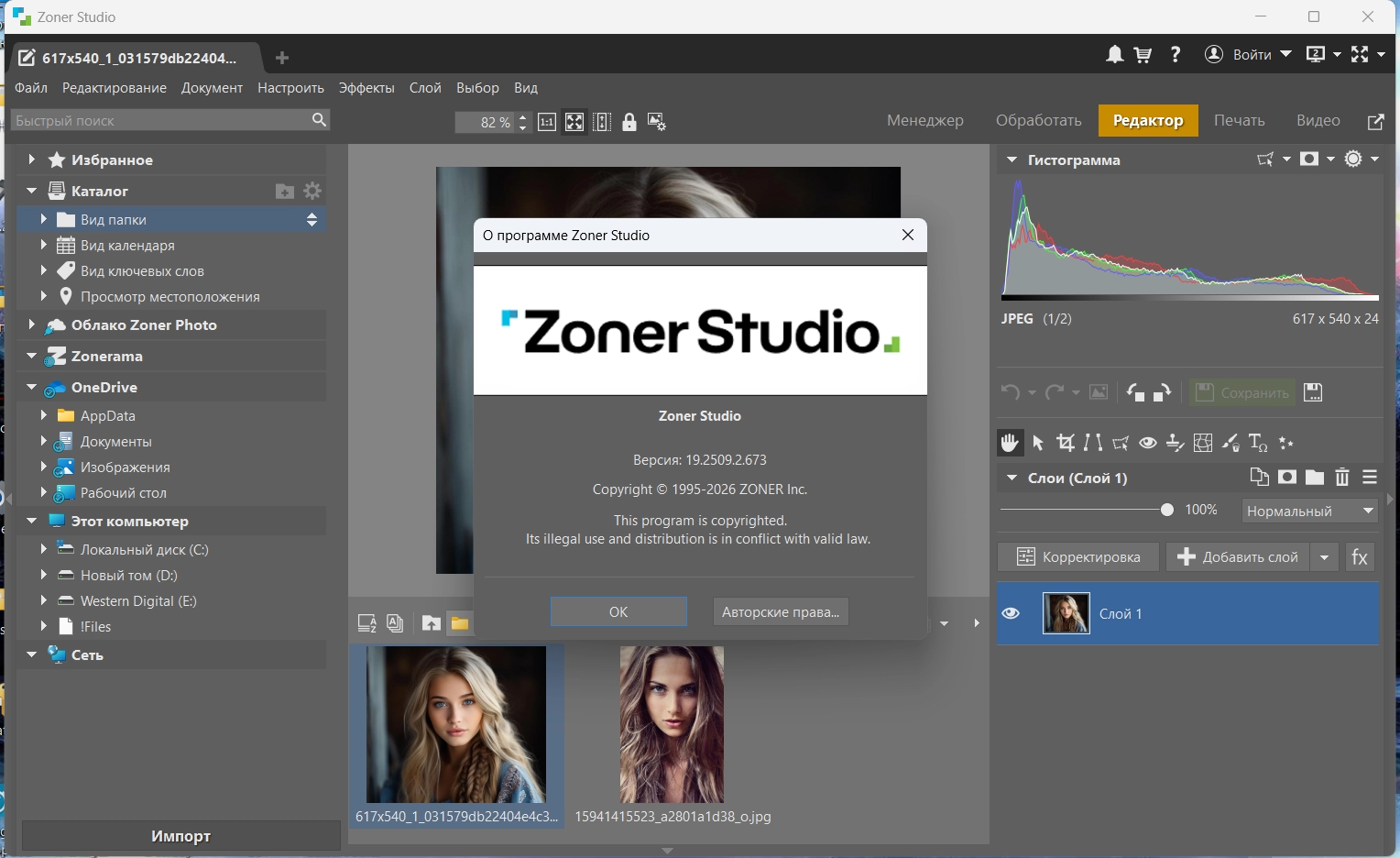Add a mask to the layer

pyautogui.click(x=1287, y=477)
